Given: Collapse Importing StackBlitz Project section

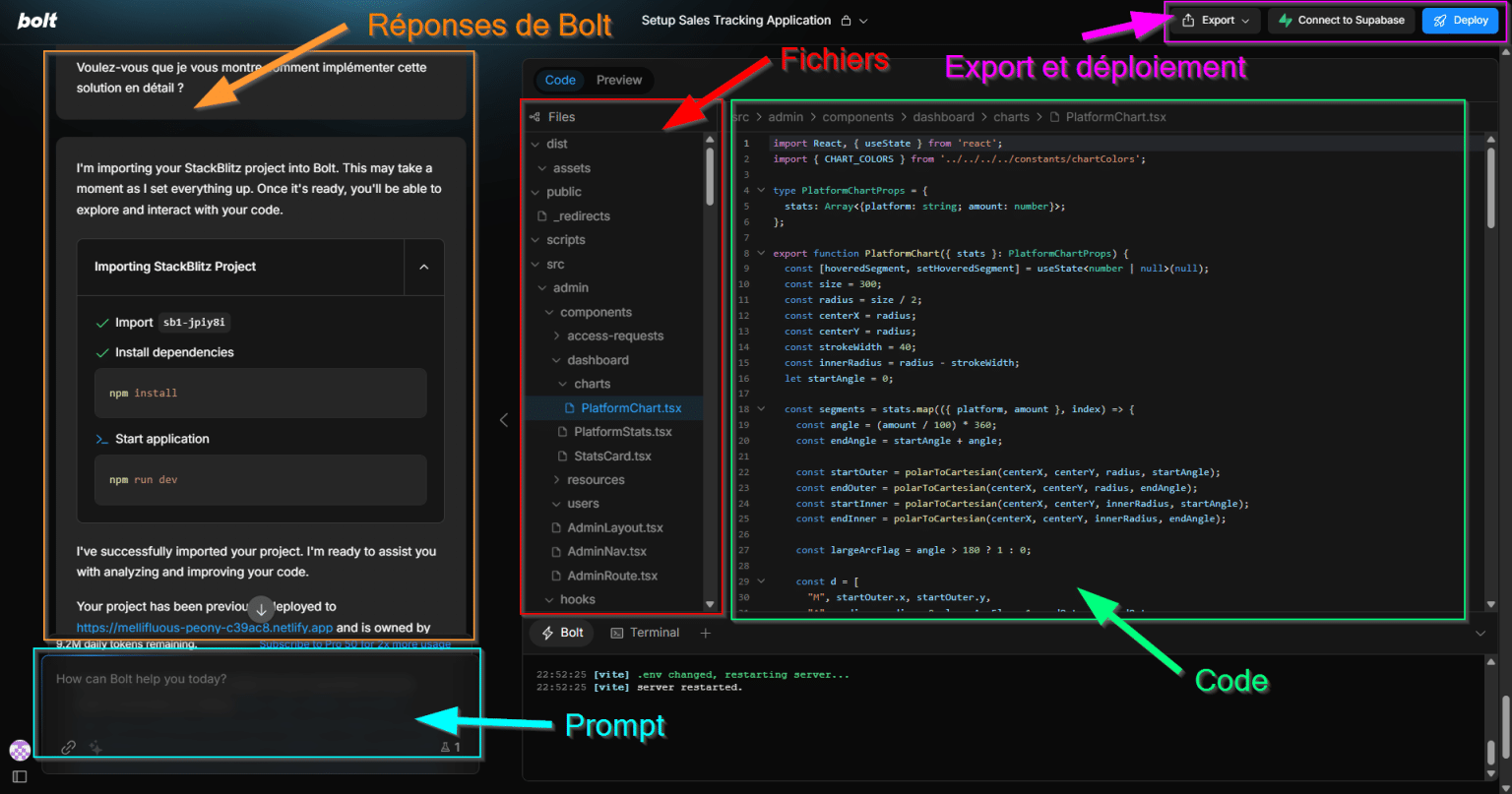Looking at the screenshot, I should (424, 267).
